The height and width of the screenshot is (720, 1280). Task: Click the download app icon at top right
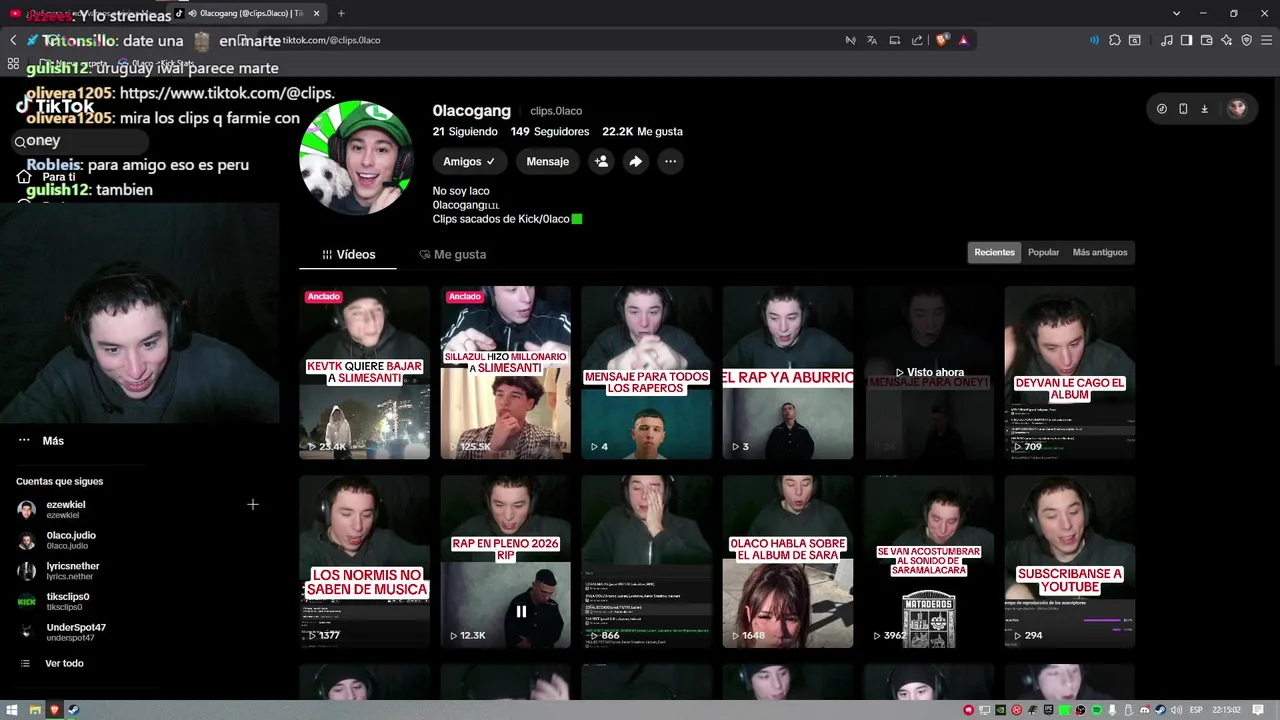click(1204, 109)
